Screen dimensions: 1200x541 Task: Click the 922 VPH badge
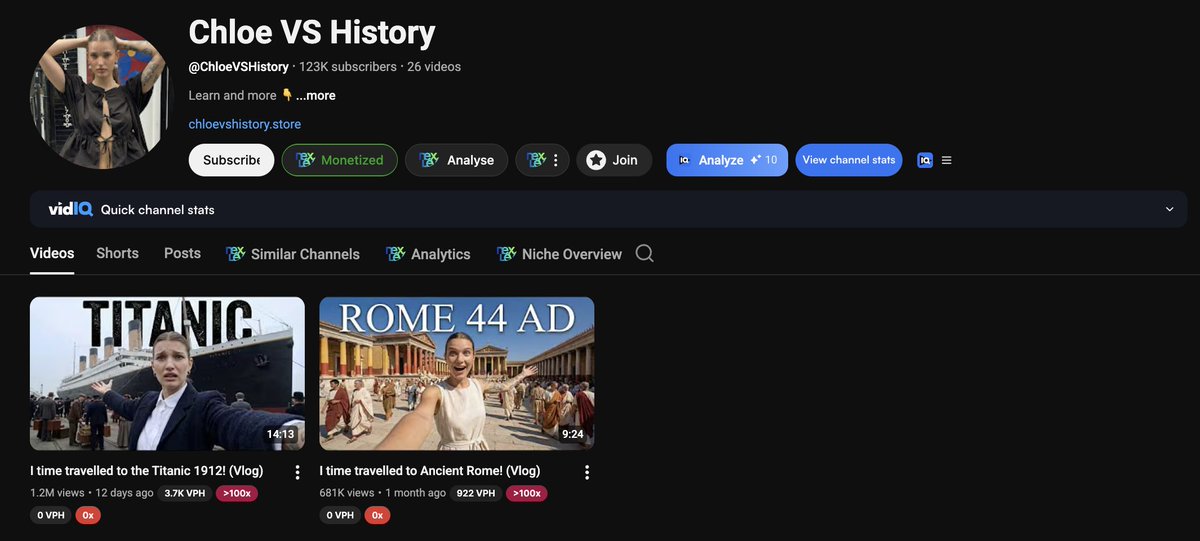(x=476, y=493)
